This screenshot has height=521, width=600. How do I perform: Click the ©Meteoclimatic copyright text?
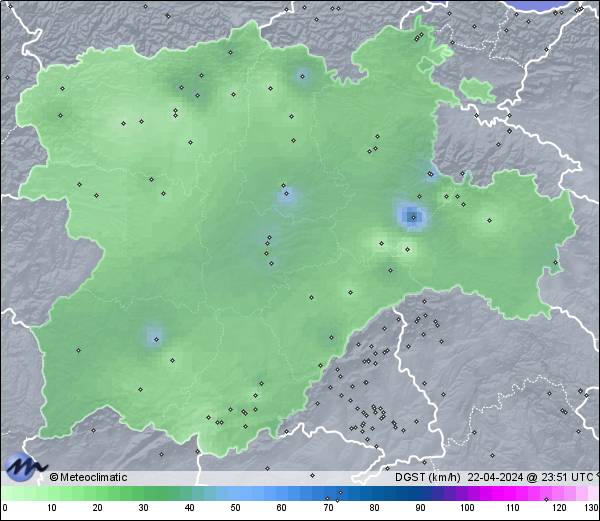tap(88, 477)
